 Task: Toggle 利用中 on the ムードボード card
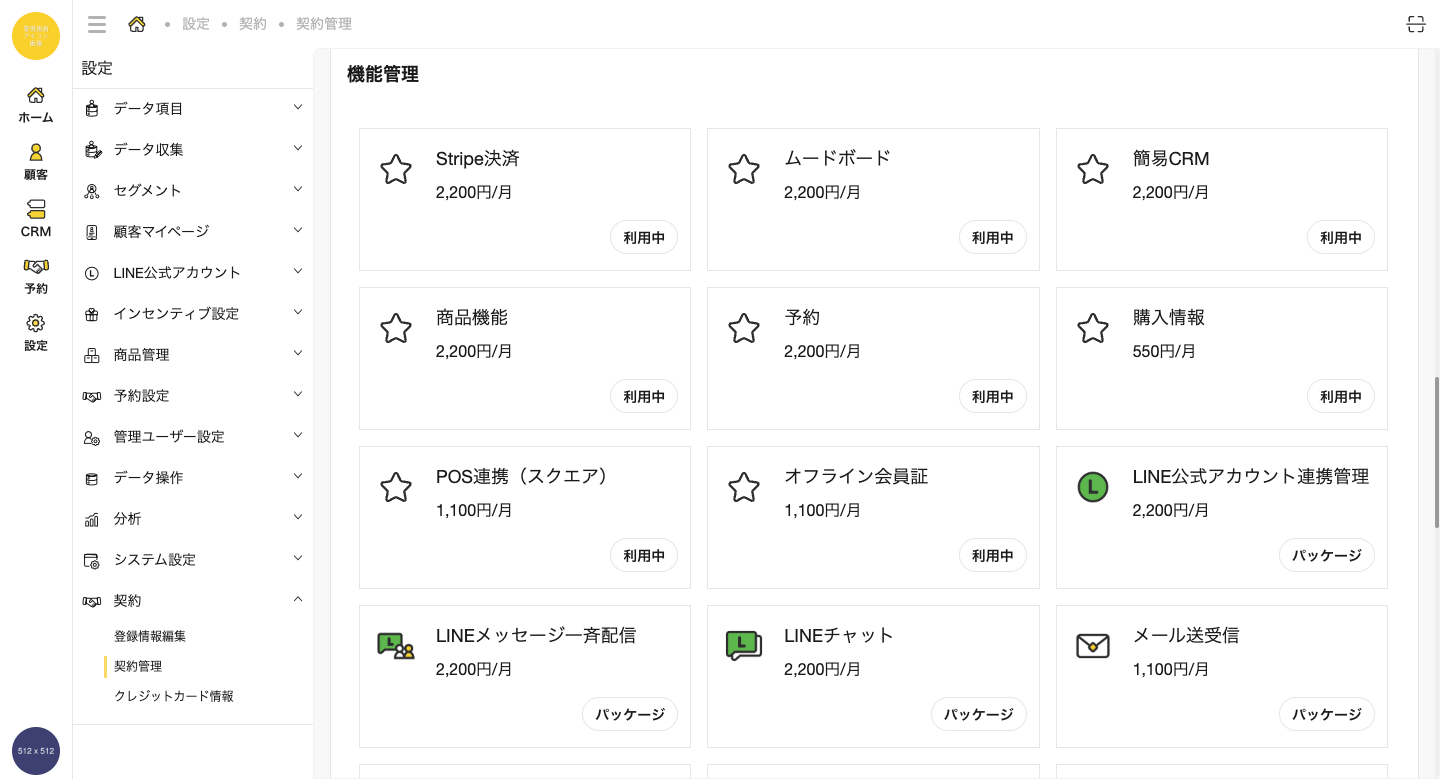[x=992, y=238]
